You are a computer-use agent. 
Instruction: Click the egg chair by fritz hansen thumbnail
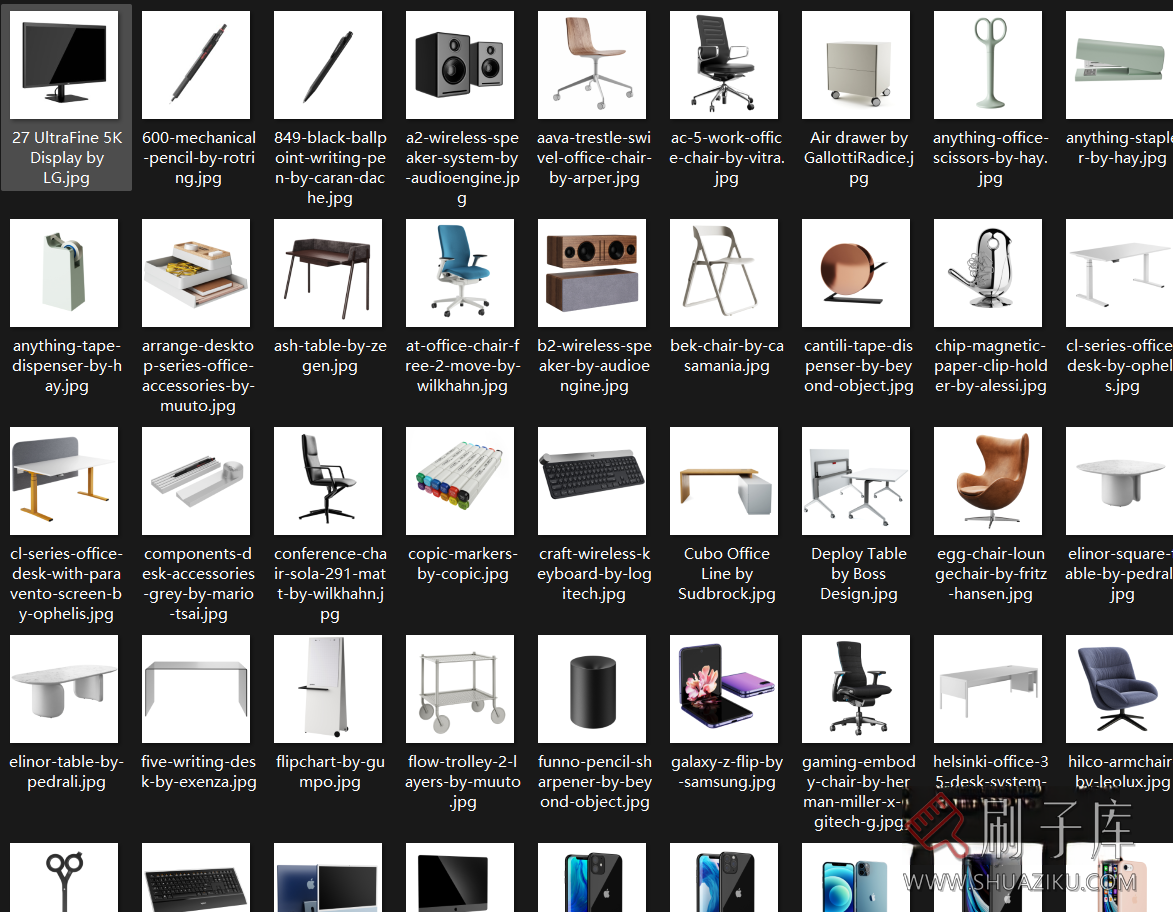[x=989, y=481]
